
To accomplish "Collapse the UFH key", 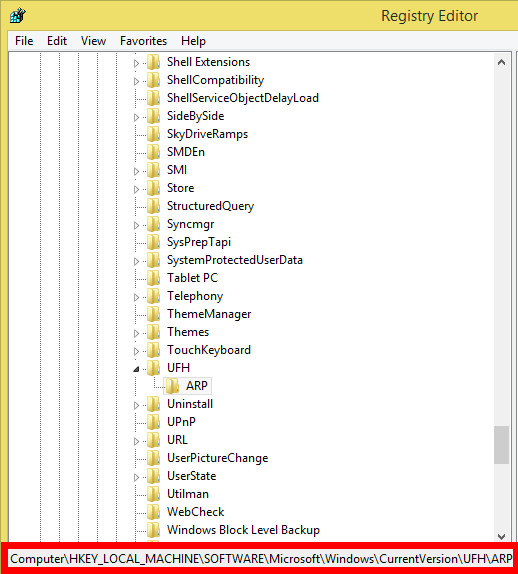I will point(136,369).
